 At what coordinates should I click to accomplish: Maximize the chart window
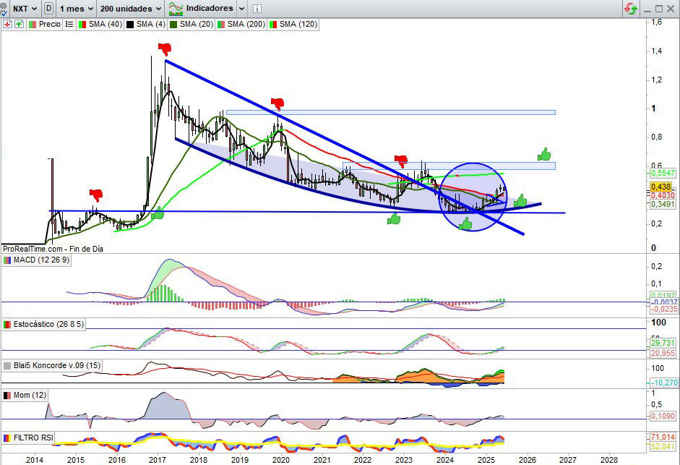coord(659,9)
